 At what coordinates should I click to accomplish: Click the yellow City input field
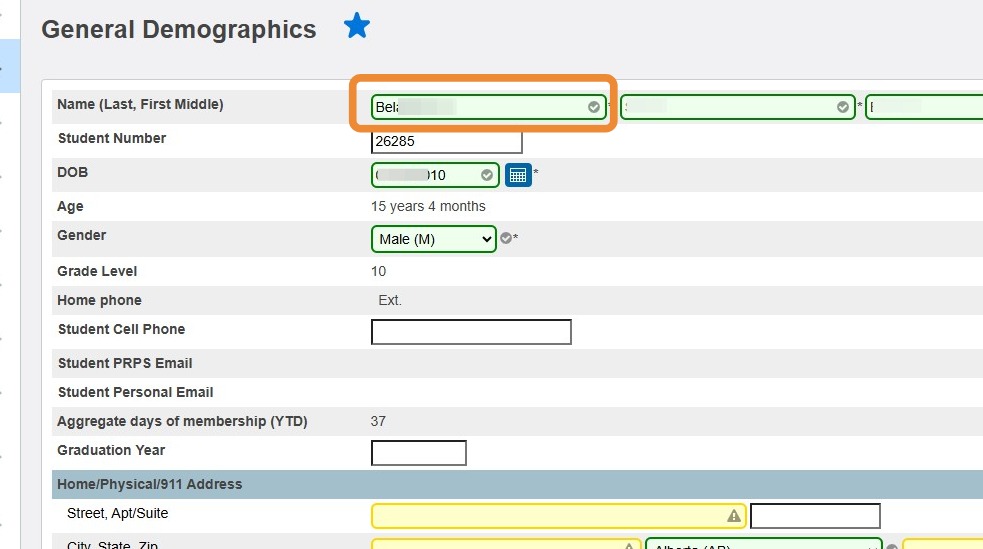pyautogui.click(x=497, y=545)
